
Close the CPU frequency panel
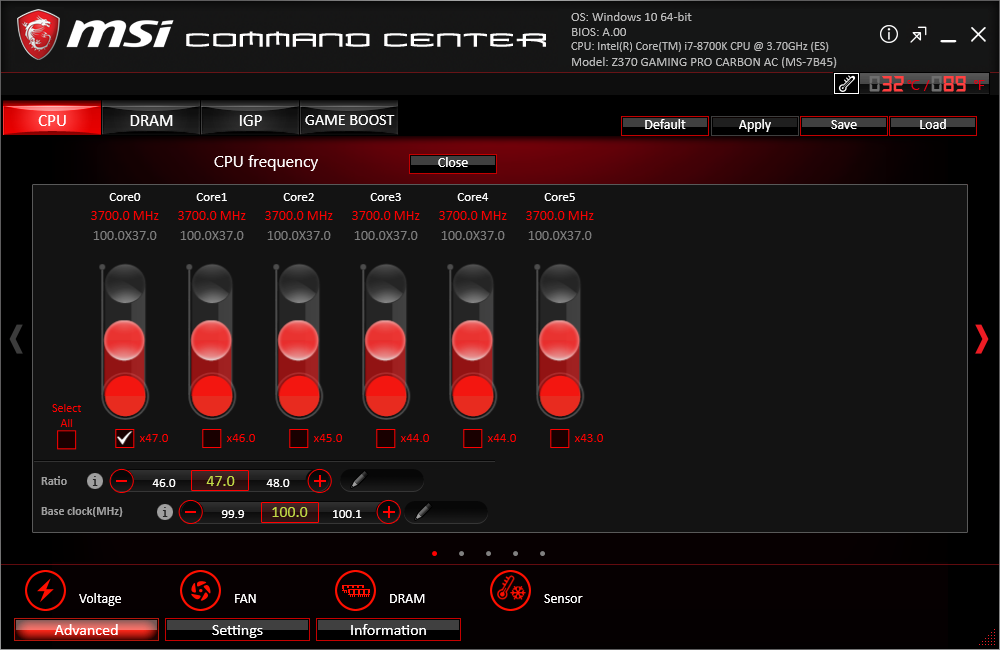[x=453, y=163]
